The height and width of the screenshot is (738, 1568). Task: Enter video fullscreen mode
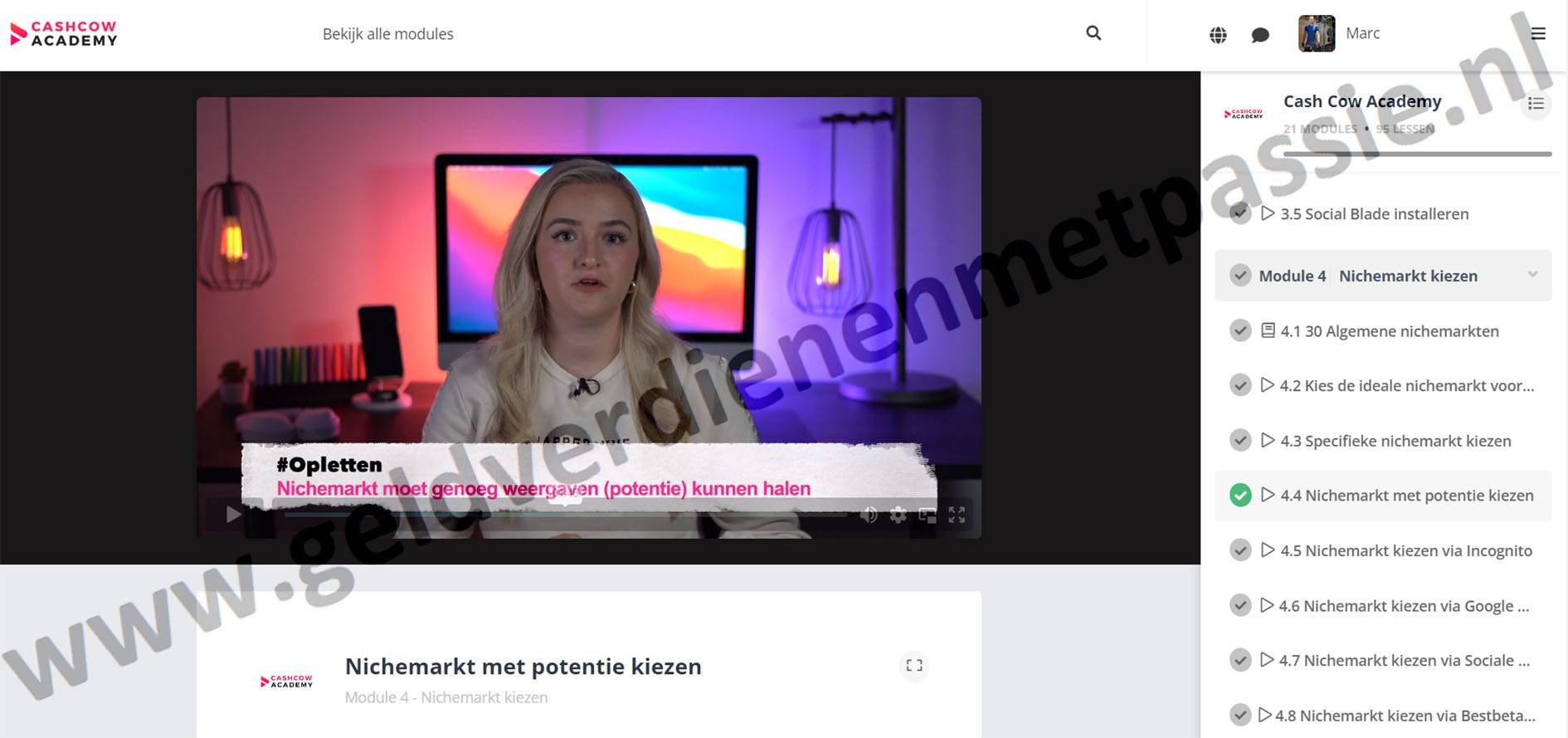[x=957, y=516]
